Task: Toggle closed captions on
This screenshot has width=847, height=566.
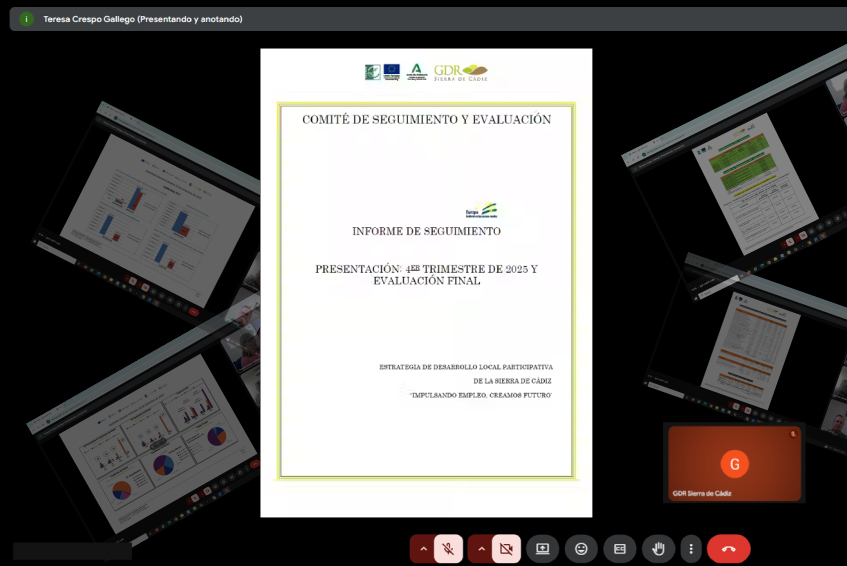Action: tap(619, 548)
